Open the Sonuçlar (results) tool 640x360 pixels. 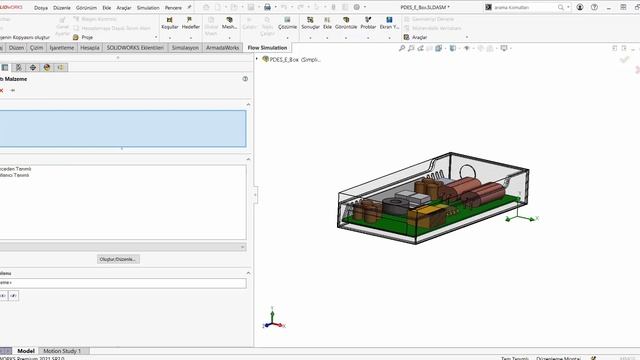click(x=310, y=23)
